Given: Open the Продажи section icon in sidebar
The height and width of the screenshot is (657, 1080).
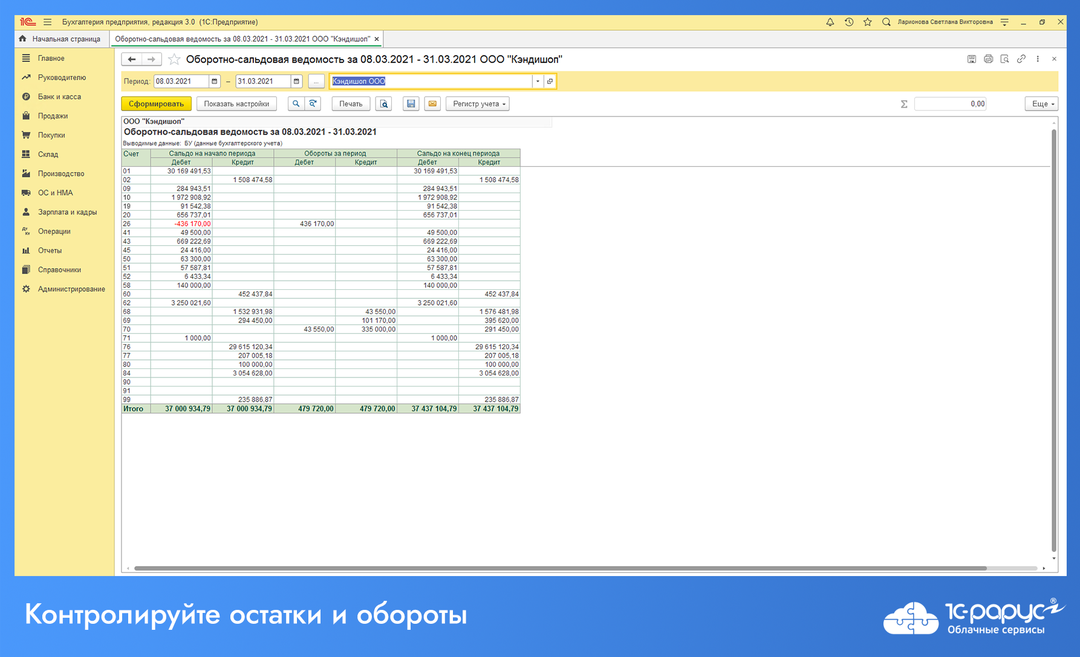Looking at the screenshot, I should click(24, 115).
